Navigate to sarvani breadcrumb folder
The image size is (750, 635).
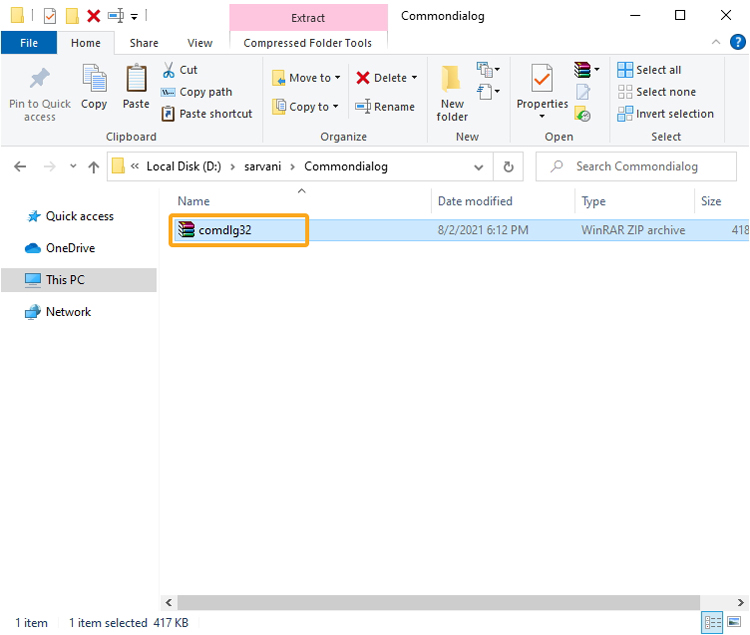pyautogui.click(x=263, y=166)
